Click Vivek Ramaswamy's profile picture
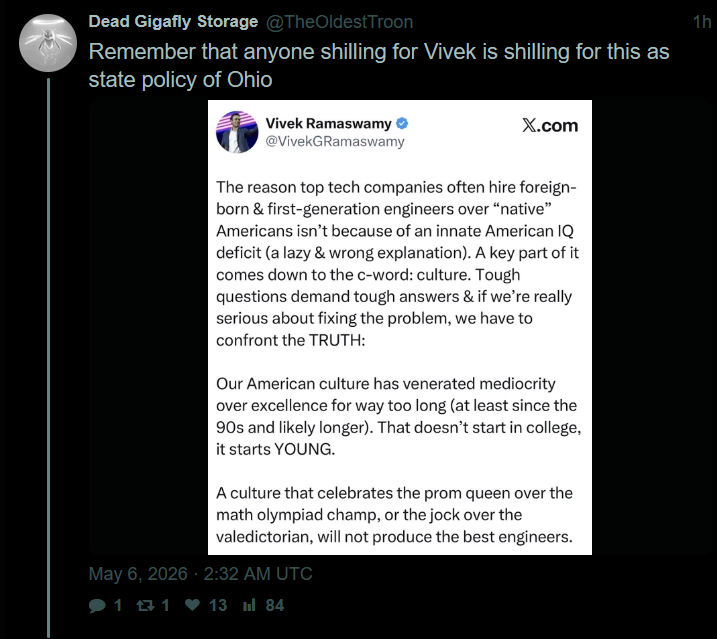 coord(237,132)
